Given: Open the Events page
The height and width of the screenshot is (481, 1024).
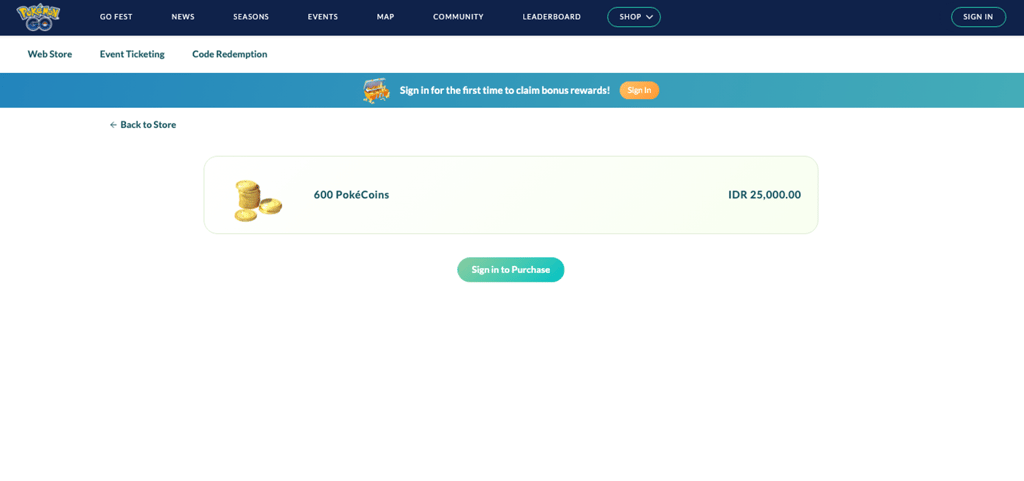Looking at the screenshot, I should click(x=323, y=17).
